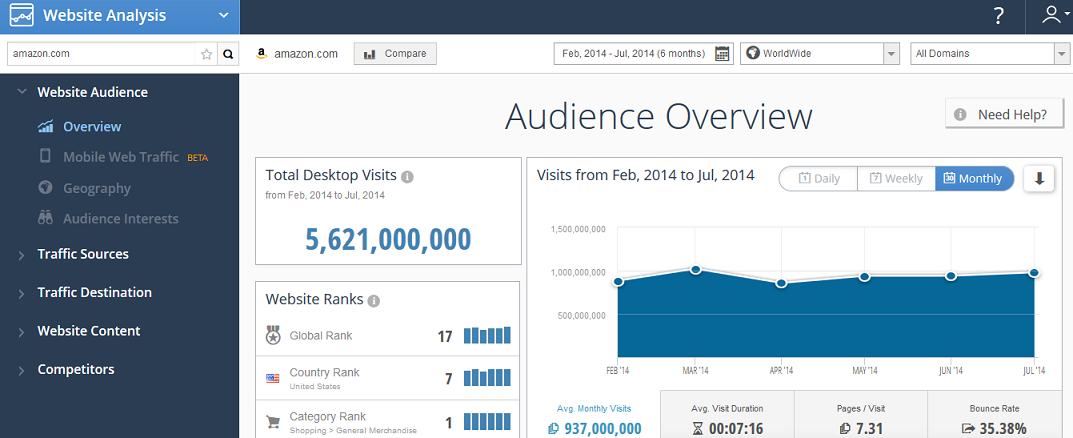Click the search magnifier icon
Viewport: 1073px width, 438px height.
click(x=228, y=54)
